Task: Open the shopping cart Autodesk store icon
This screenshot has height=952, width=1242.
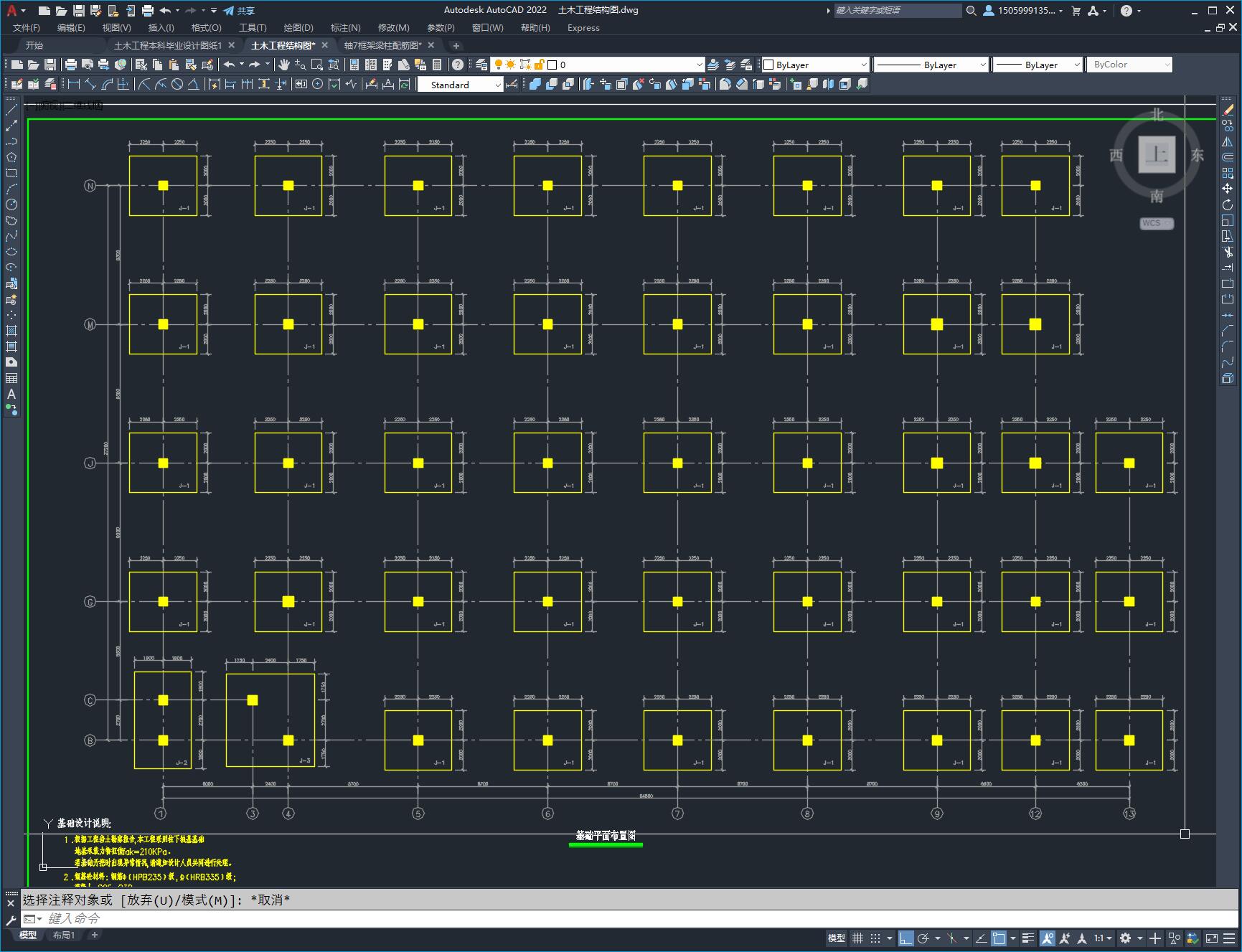Action: pyautogui.click(x=1076, y=11)
